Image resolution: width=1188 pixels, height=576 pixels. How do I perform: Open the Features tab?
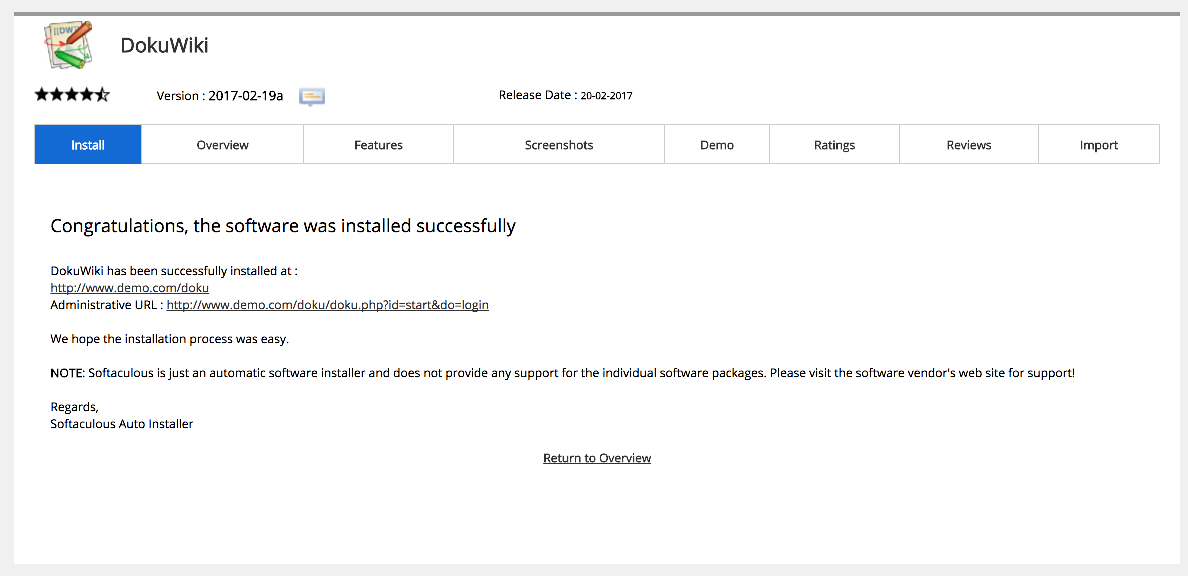pos(378,145)
